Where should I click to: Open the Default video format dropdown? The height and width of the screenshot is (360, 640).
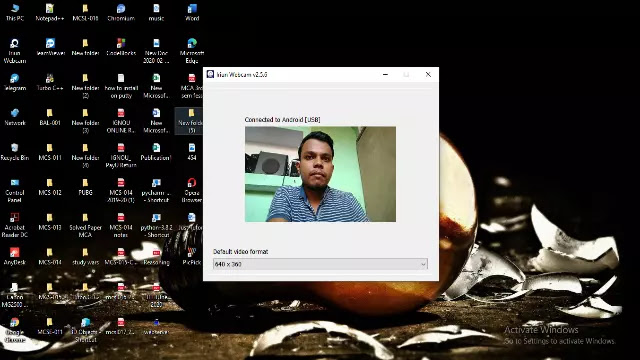click(320, 264)
